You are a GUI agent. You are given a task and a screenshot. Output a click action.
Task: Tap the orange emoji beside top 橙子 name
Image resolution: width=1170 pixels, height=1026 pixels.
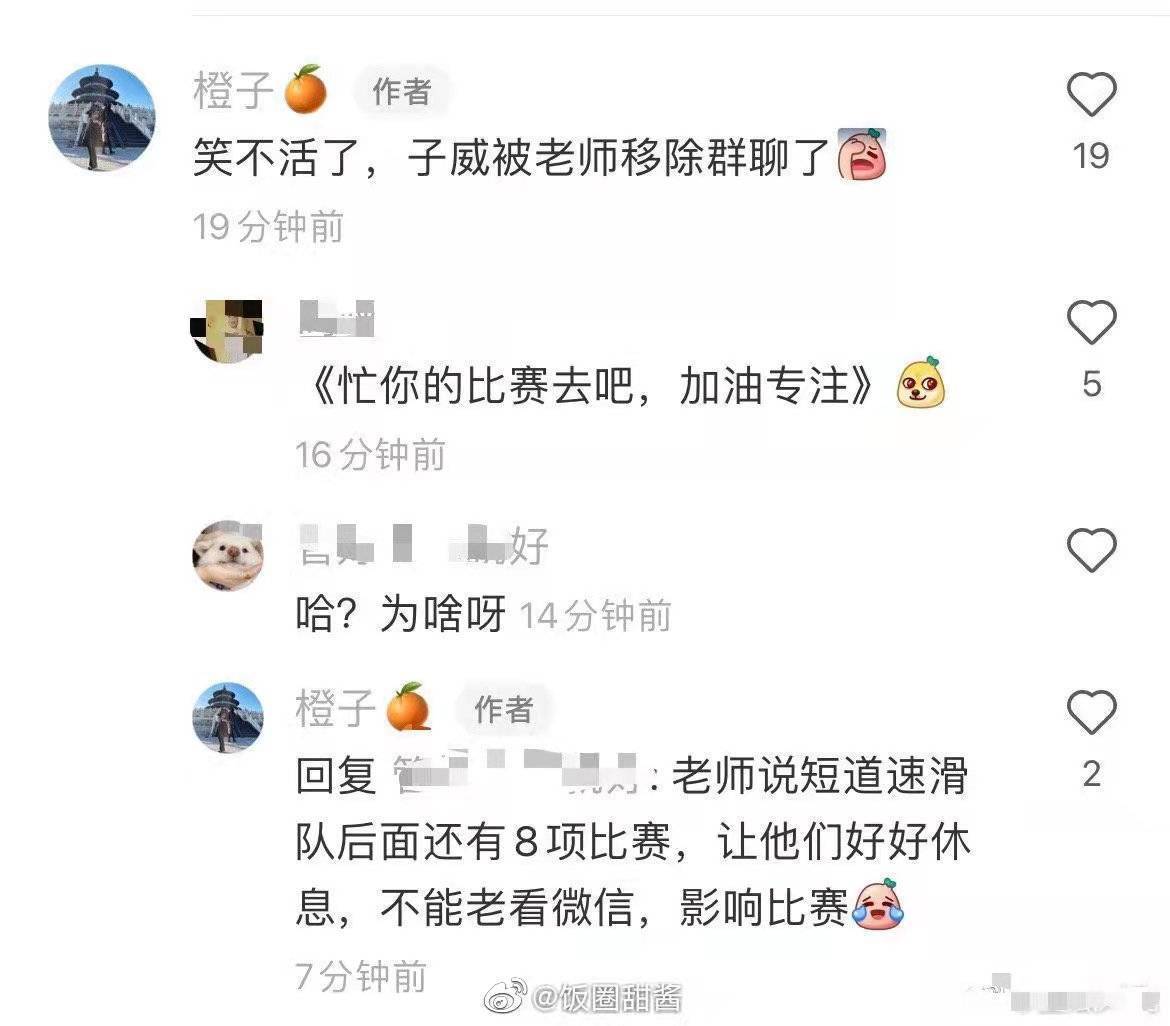pos(305,90)
